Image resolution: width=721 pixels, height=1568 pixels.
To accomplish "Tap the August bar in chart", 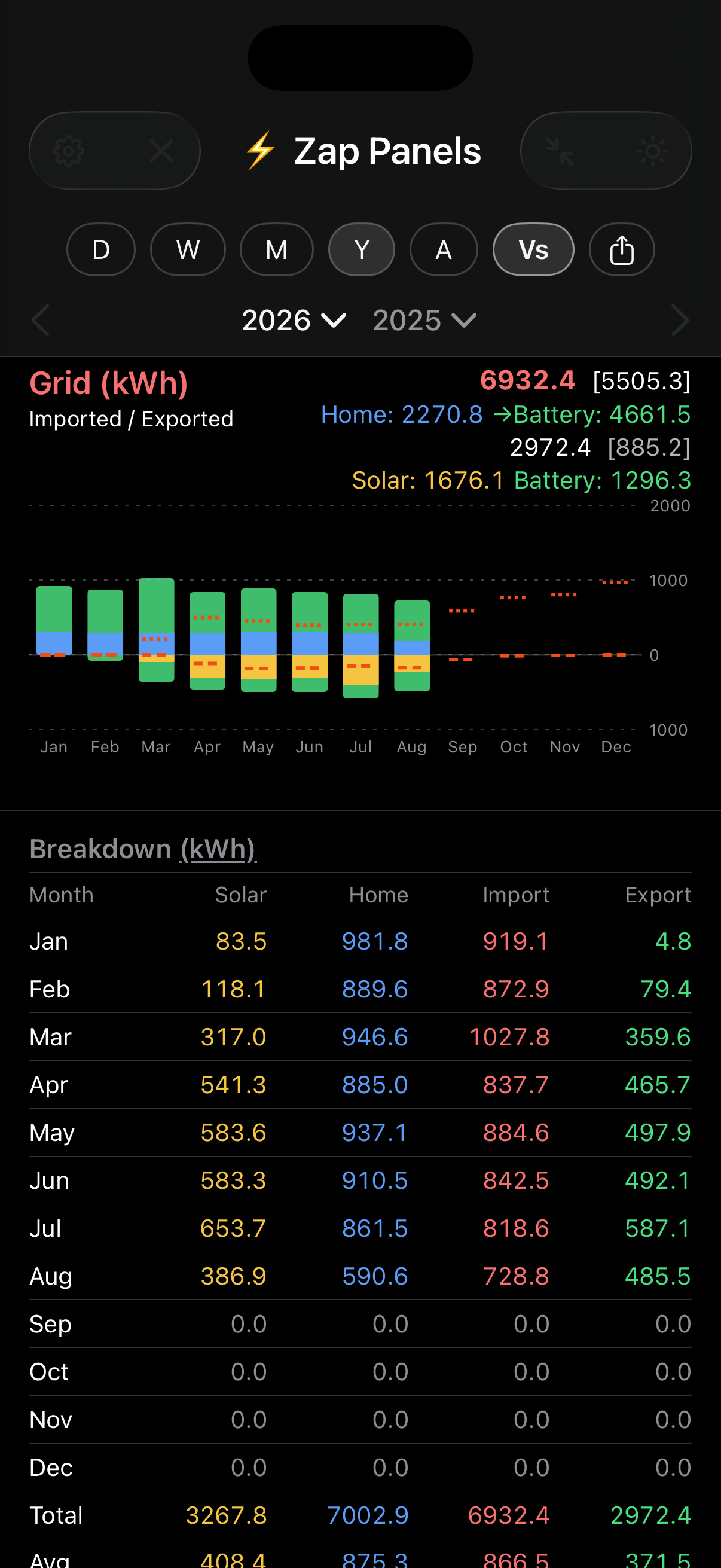I will [x=412, y=646].
